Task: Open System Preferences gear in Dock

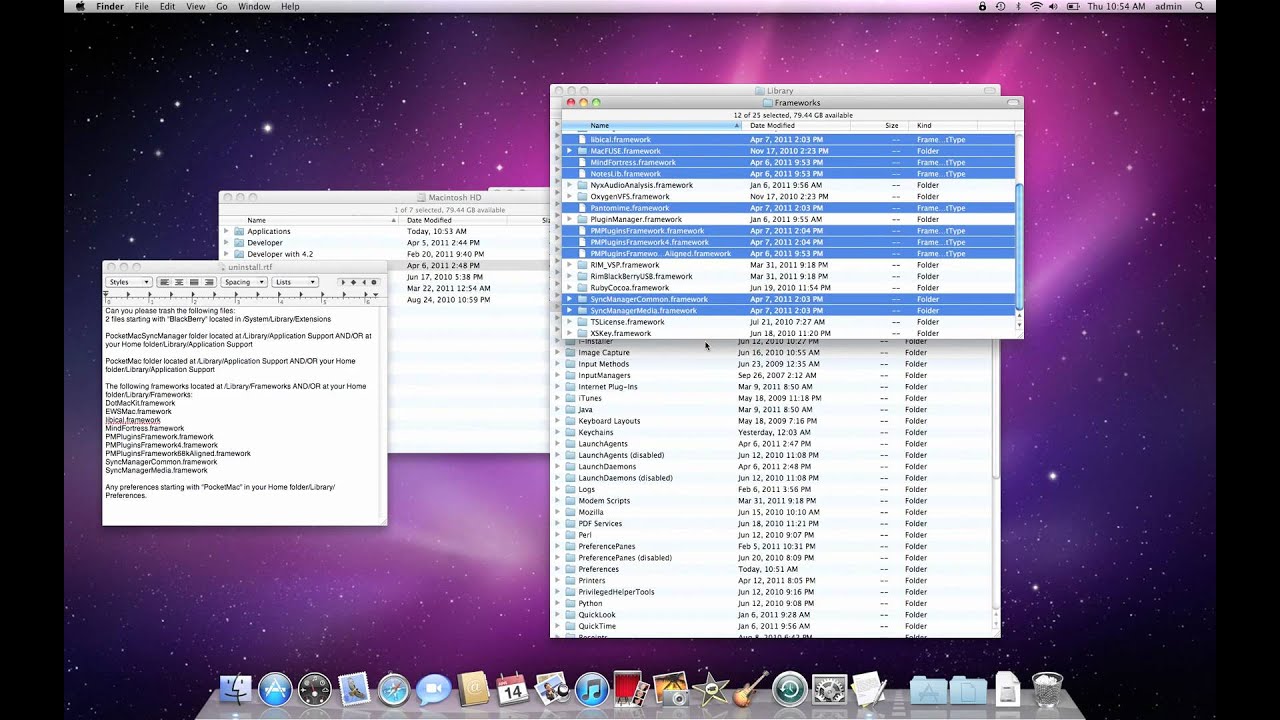Action: [830, 688]
